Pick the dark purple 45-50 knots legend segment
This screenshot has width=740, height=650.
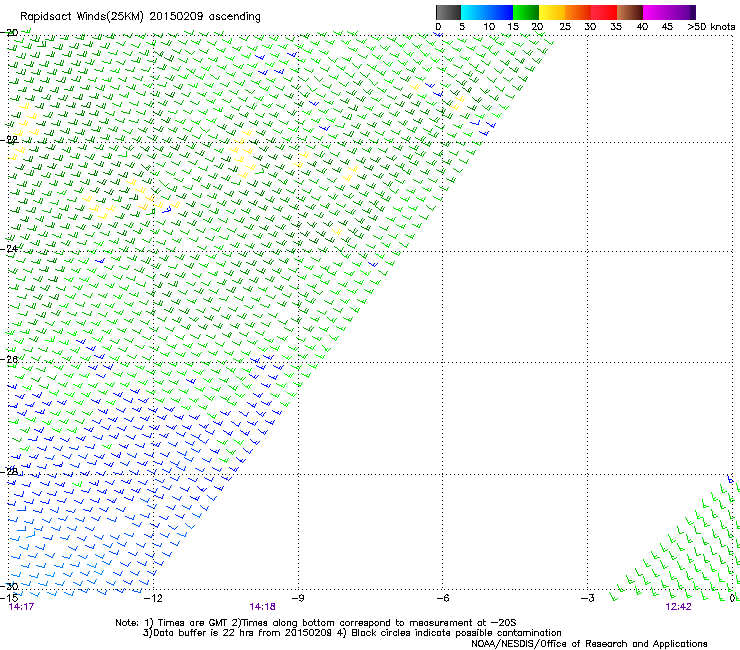(682, 12)
